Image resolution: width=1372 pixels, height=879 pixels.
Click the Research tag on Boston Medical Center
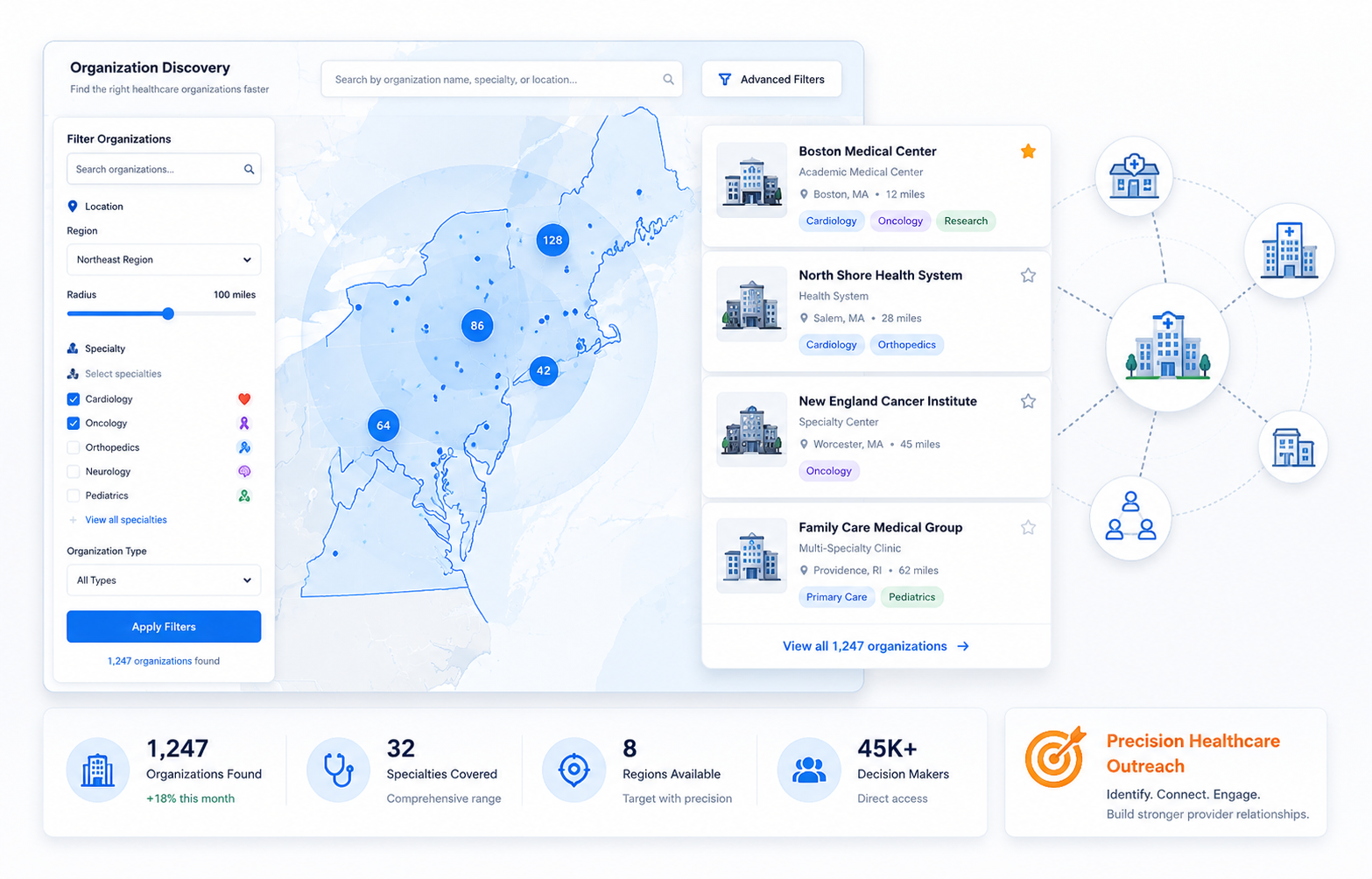point(966,222)
